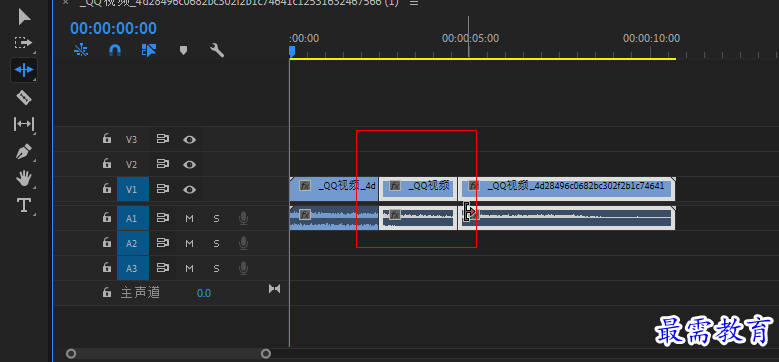Select the Selection arrow tool

click(x=24, y=17)
